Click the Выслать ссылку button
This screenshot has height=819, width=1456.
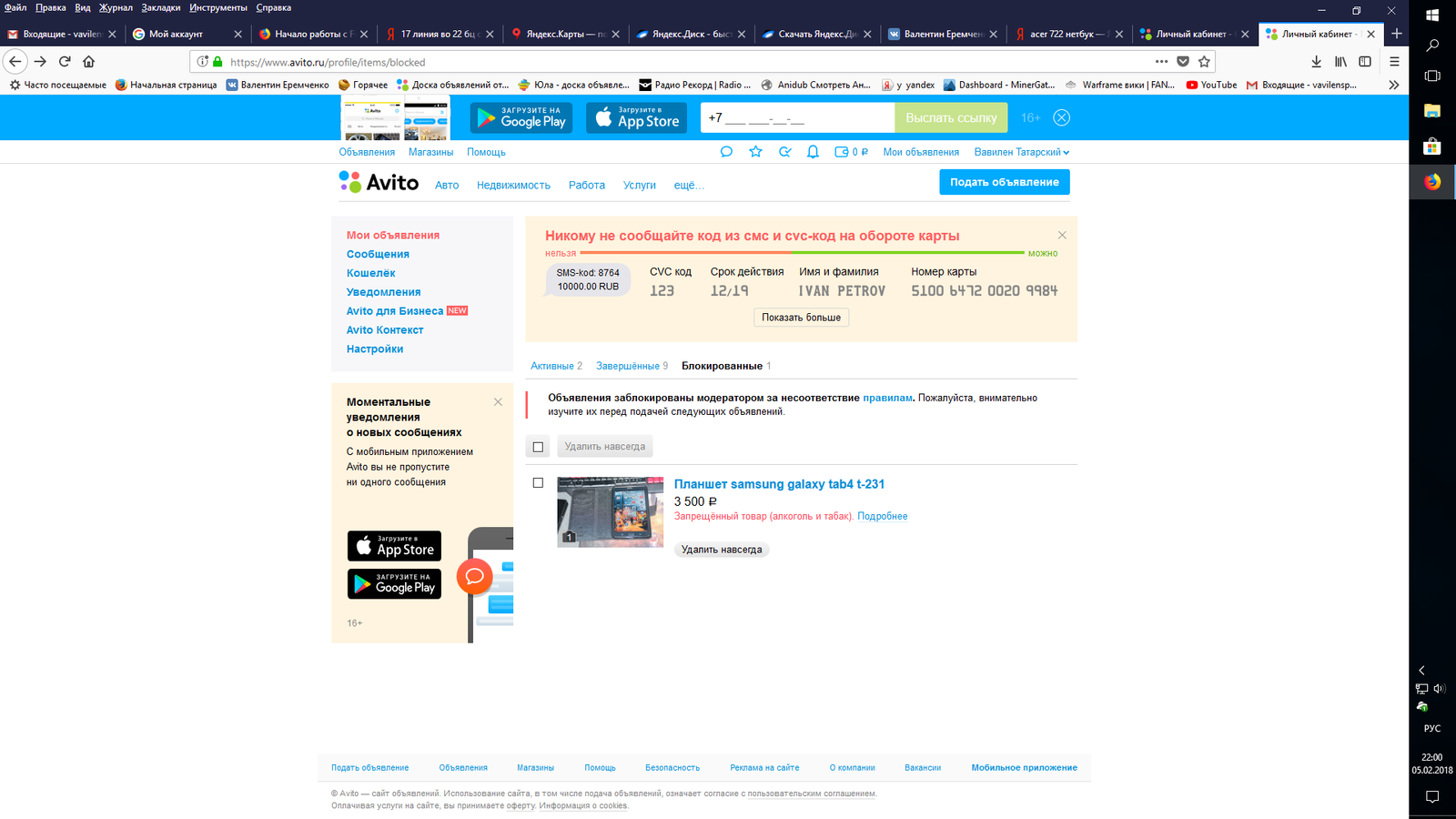(951, 117)
